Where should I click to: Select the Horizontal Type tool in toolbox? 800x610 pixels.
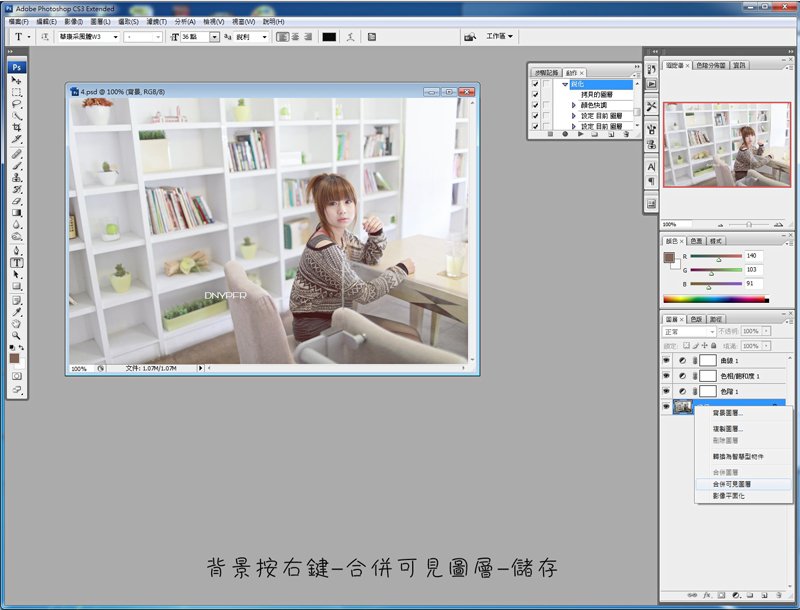16,263
